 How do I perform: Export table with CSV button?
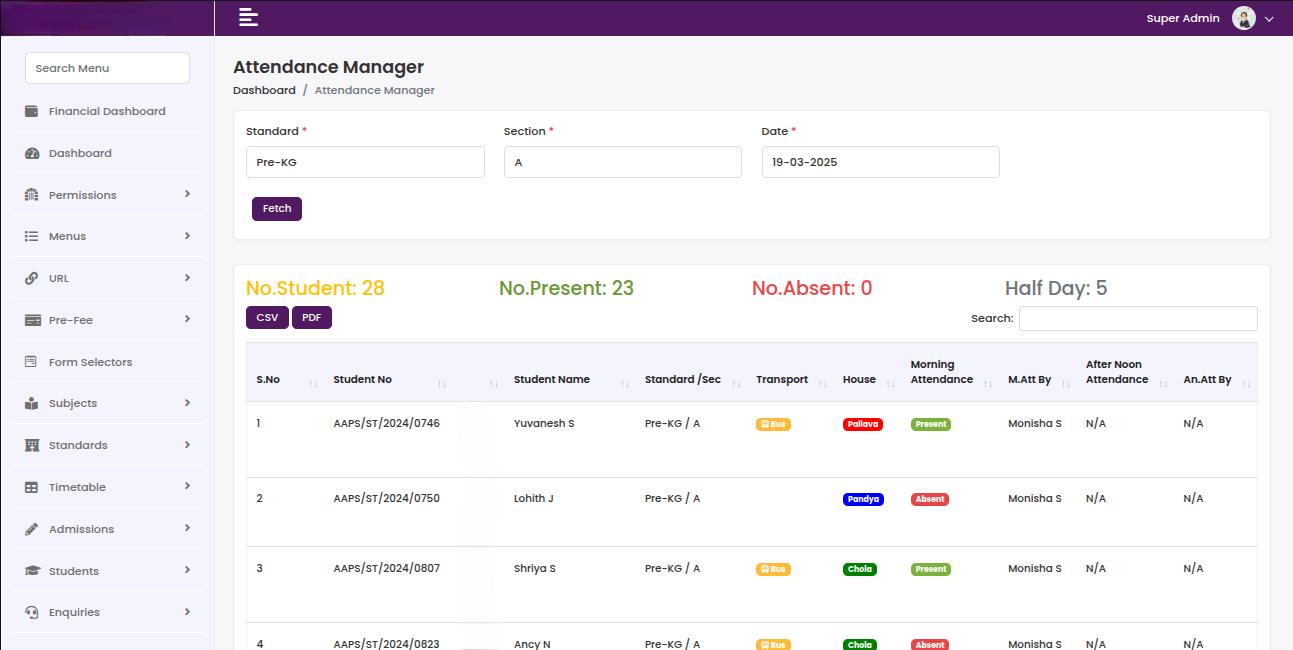pos(267,318)
